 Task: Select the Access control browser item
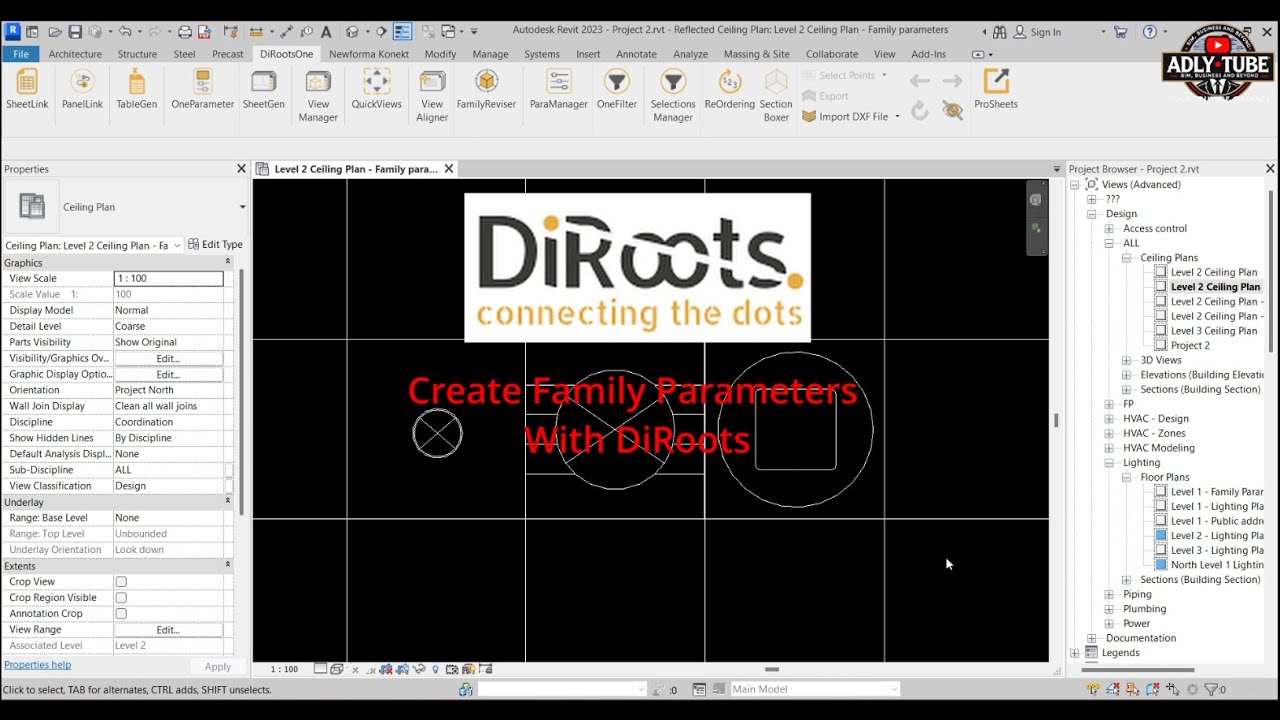[1154, 229]
